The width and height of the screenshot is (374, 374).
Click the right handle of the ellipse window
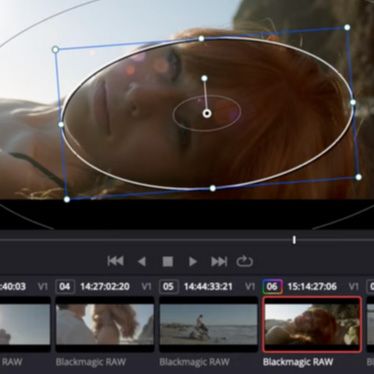(353, 103)
